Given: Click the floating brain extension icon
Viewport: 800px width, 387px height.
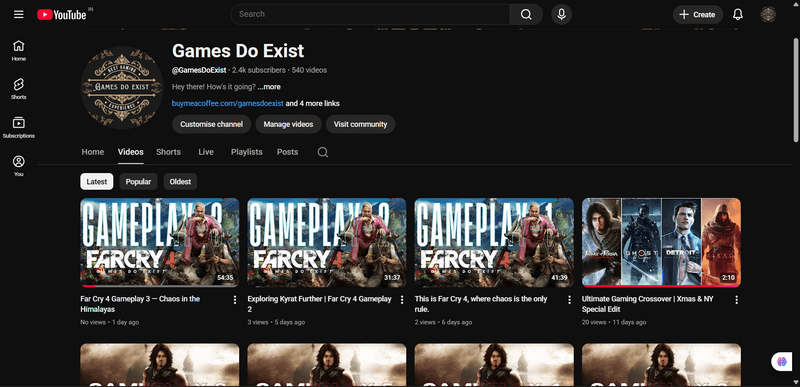Looking at the screenshot, I should pyautogui.click(x=782, y=362).
